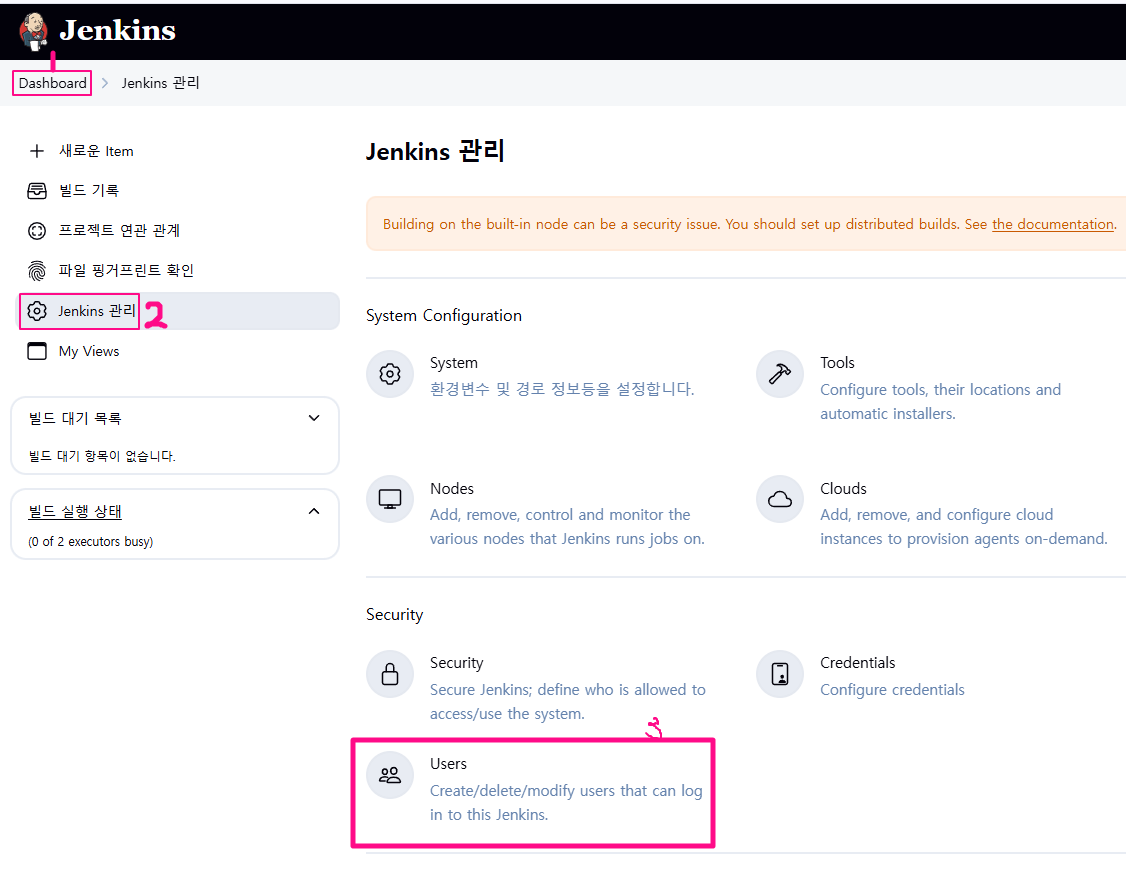
Task: Click the fingerprint icon
Action: point(37,271)
